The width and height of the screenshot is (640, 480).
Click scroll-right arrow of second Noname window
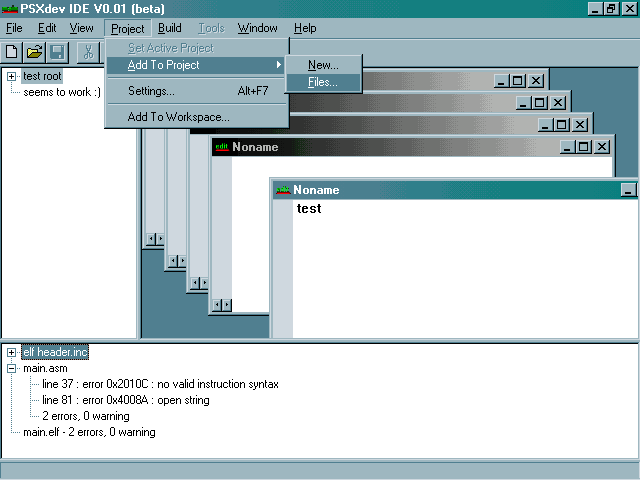click(227, 304)
